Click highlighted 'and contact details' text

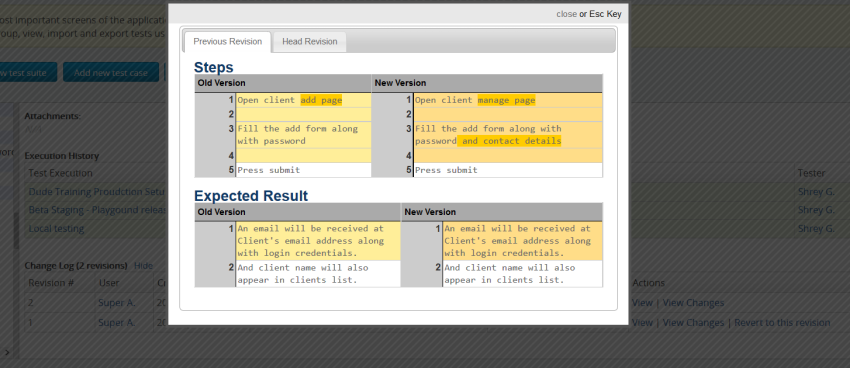point(510,141)
